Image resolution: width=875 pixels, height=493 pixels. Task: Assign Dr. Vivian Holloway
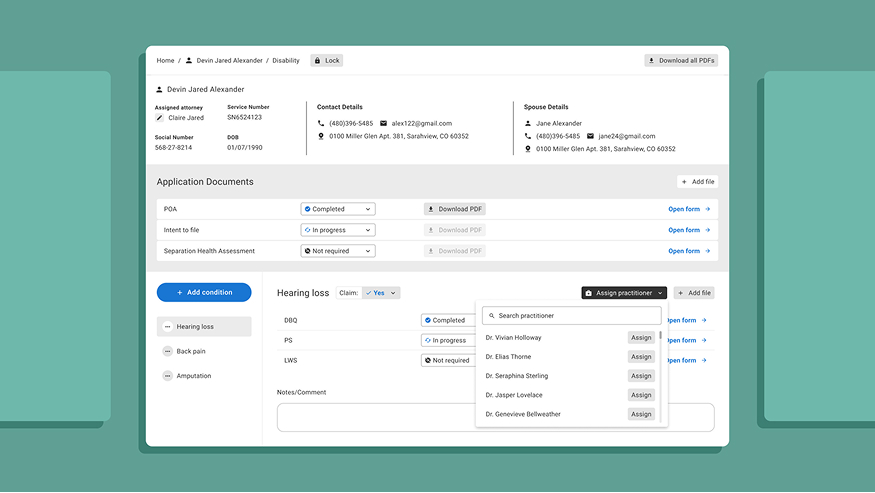[x=641, y=338]
